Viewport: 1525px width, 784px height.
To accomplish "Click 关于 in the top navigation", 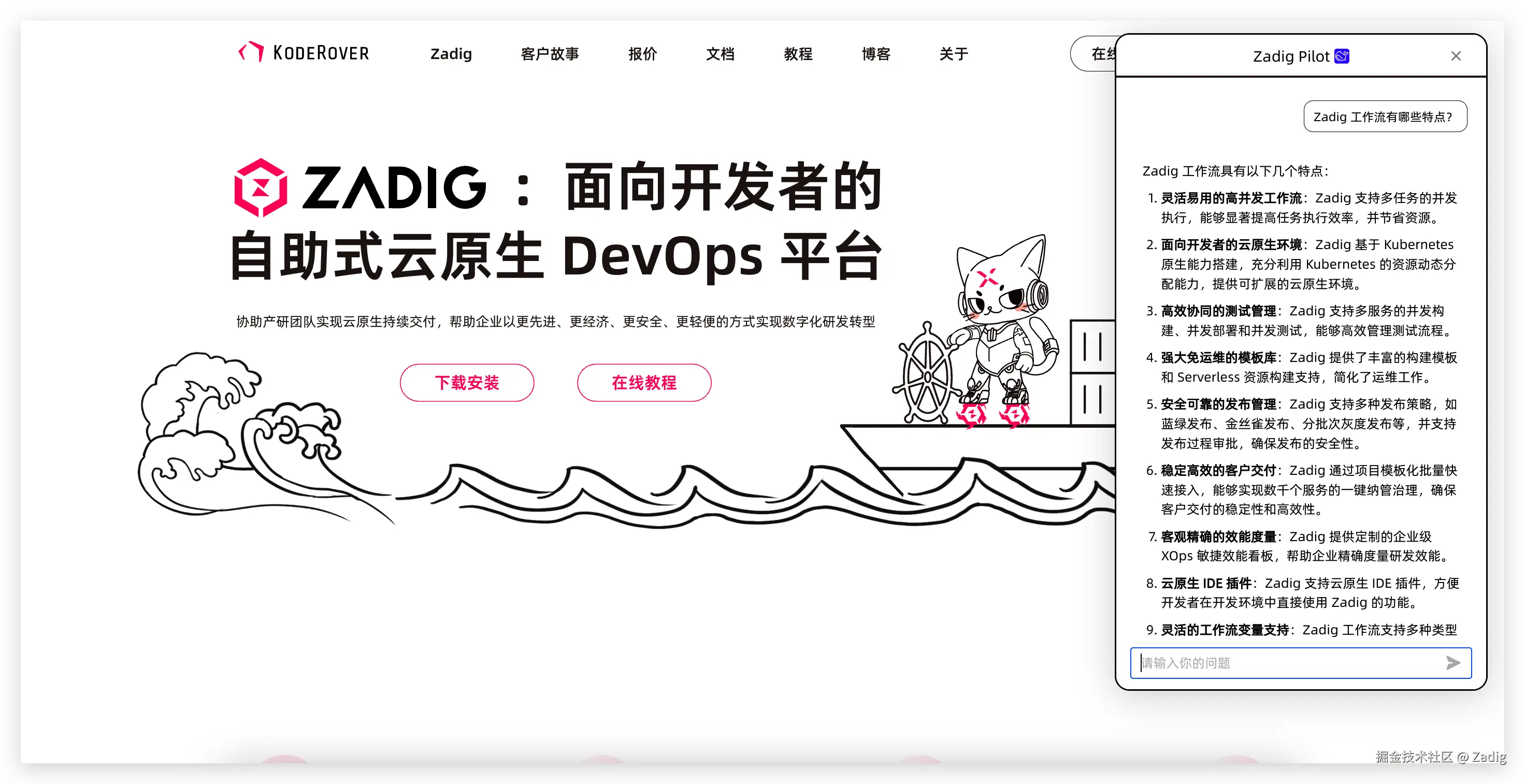I will click(x=953, y=54).
